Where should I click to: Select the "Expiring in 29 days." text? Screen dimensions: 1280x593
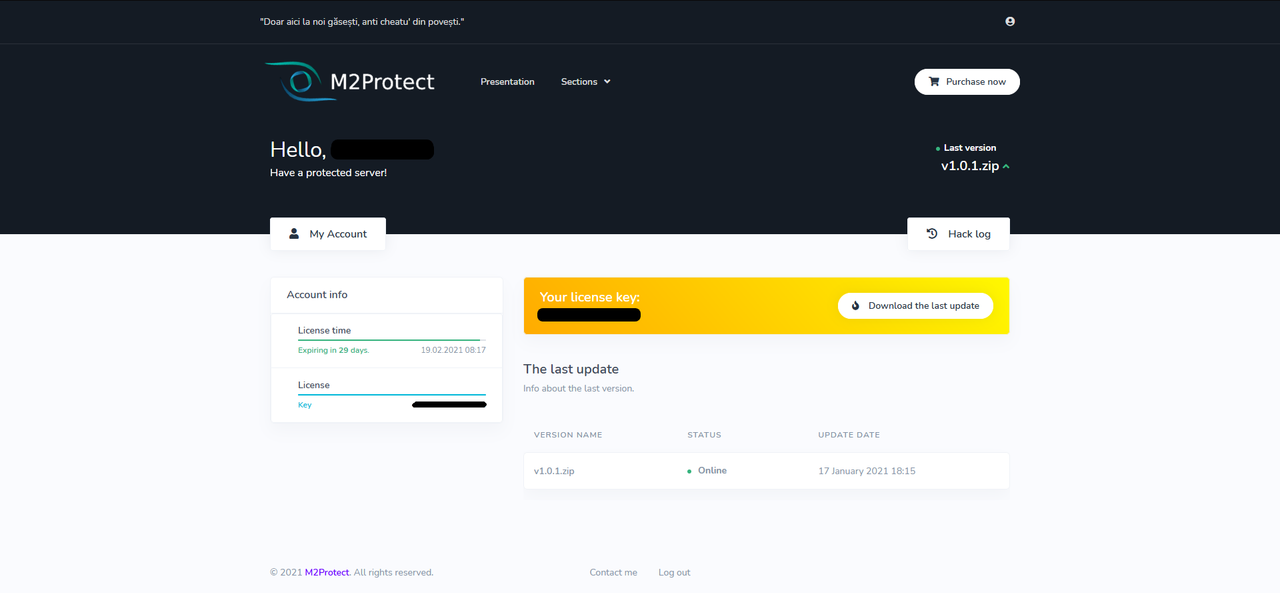(x=333, y=351)
